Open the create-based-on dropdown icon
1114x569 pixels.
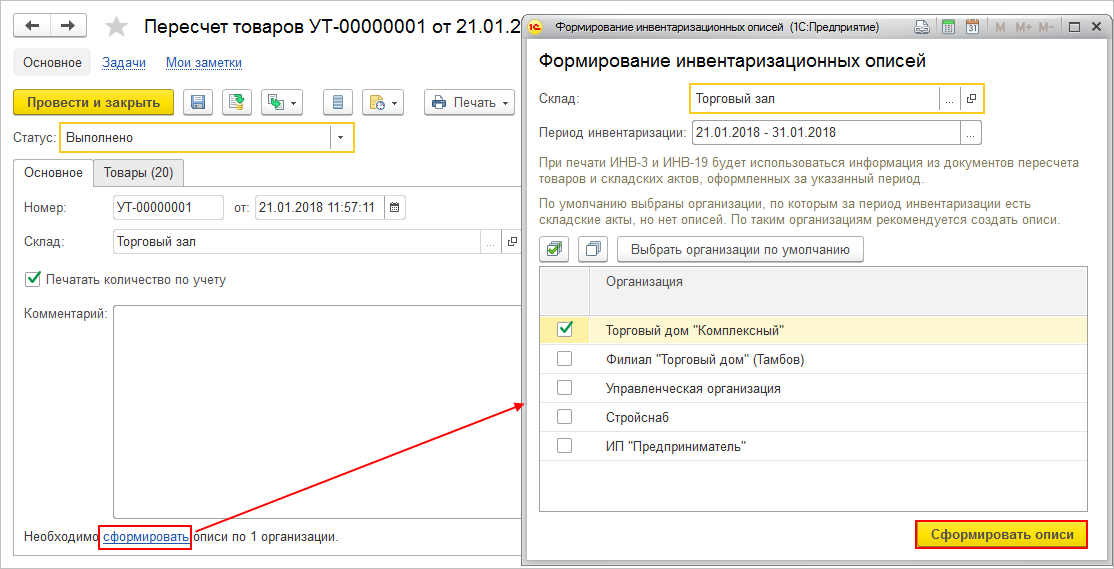282,102
